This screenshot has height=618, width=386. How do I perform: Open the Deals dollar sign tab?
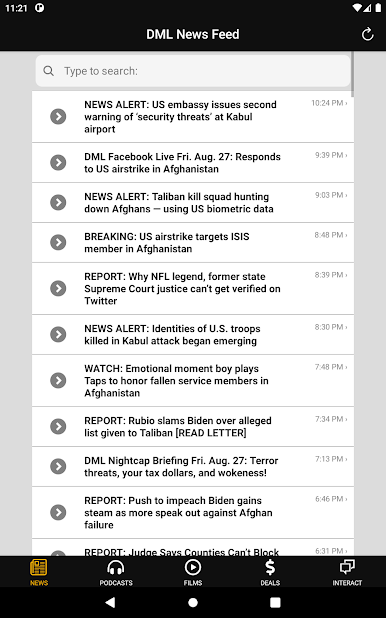click(x=270, y=573)
